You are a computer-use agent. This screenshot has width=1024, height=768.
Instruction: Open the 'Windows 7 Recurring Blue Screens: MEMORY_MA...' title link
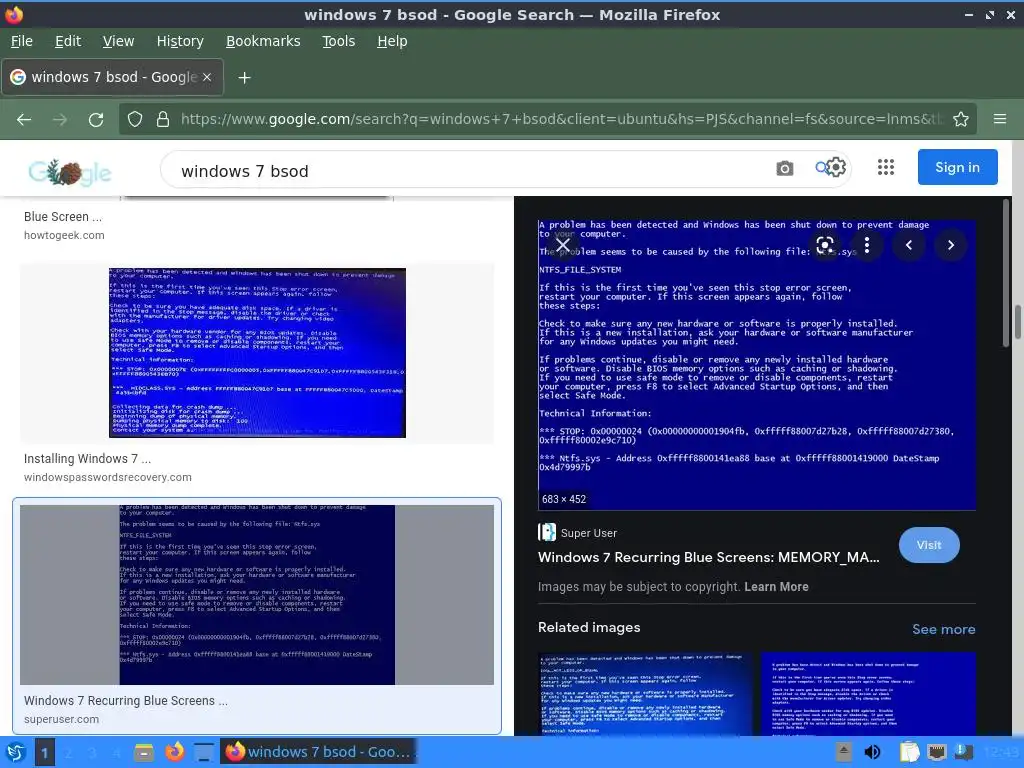point(709,557)
